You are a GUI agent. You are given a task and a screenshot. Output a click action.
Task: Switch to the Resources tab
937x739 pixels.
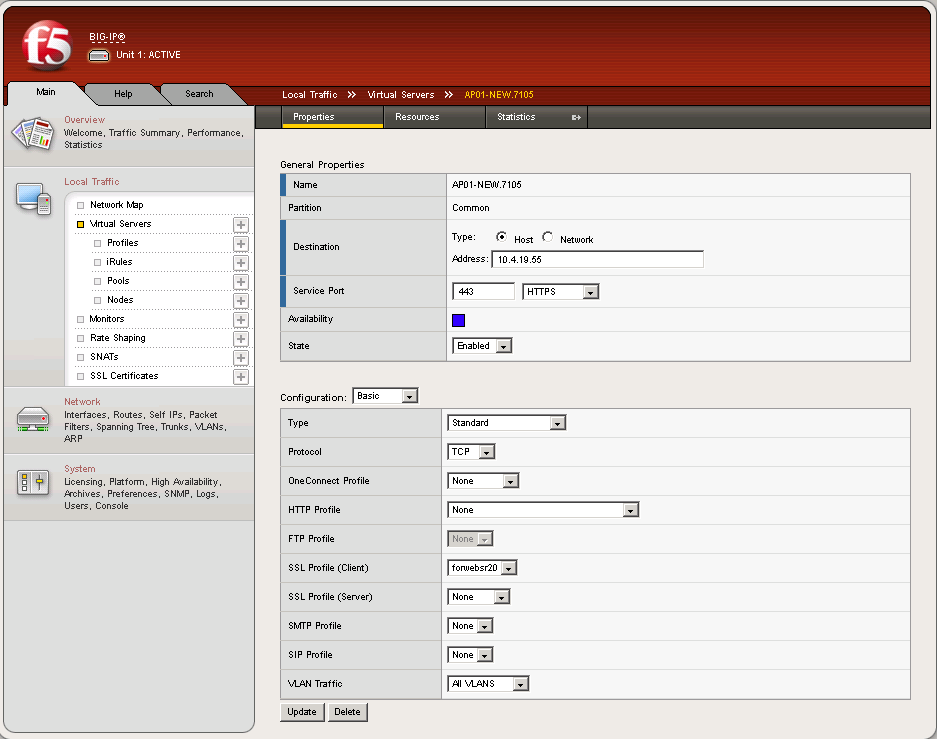point(417,117)
